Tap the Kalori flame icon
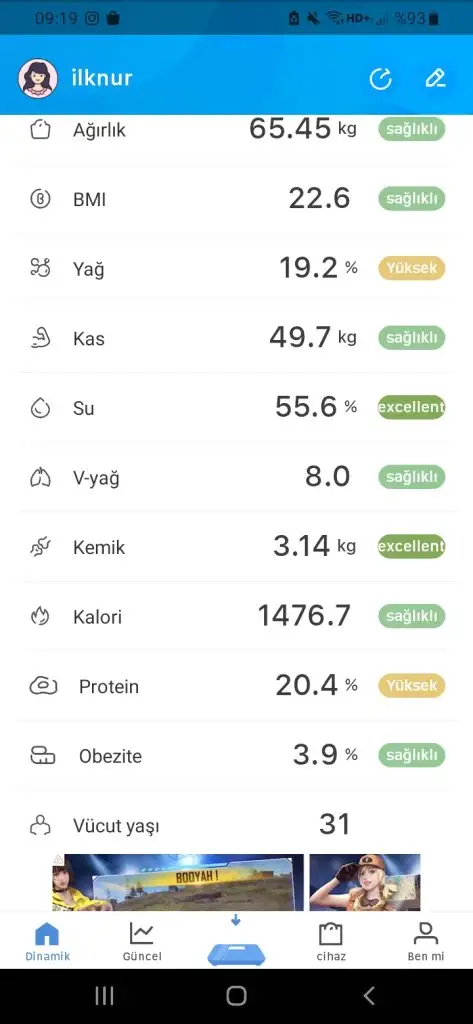This screenshot has width=473, height=1024. pyautogui.click(x=41, y=616)
